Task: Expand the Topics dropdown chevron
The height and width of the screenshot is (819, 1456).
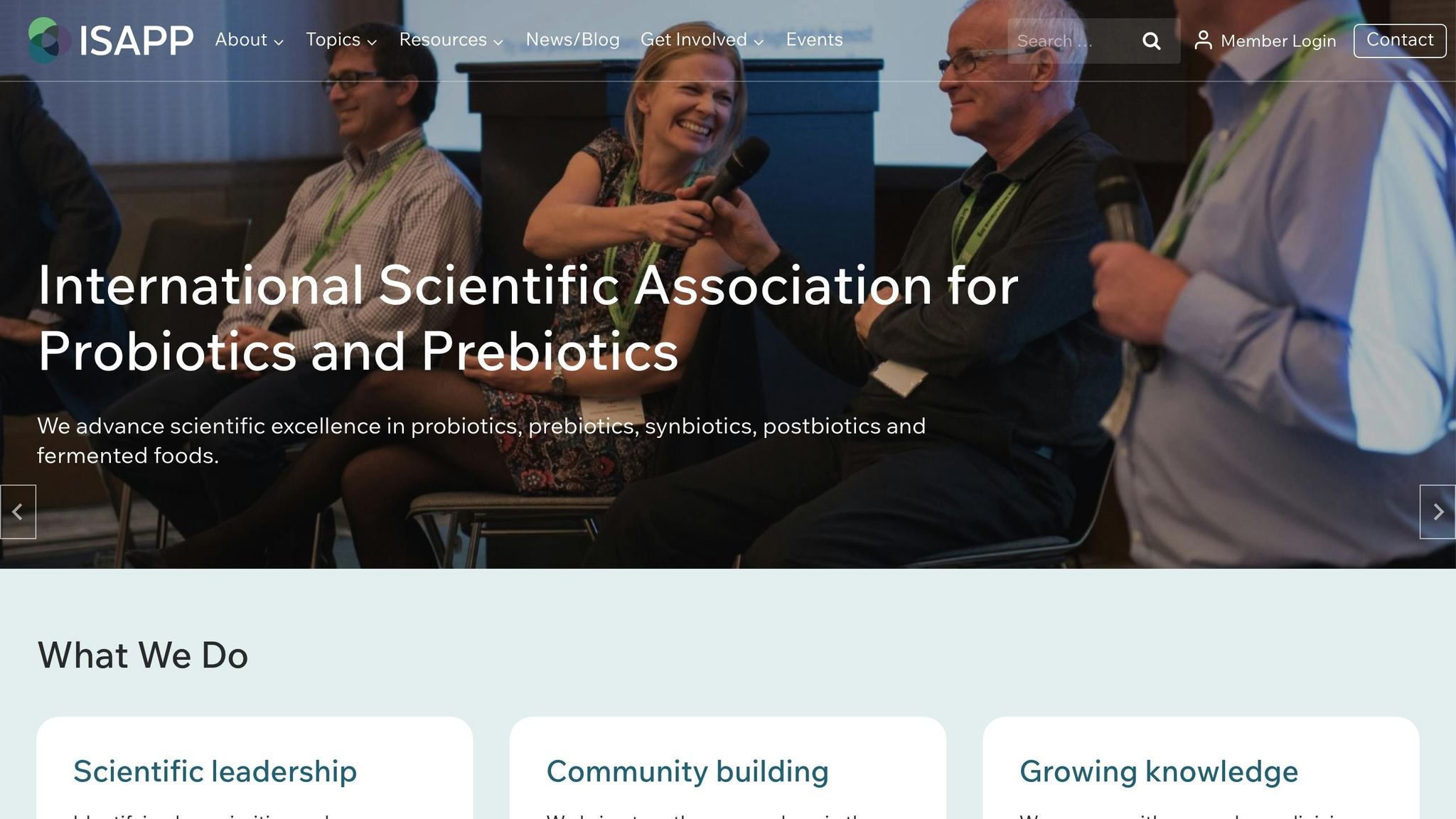Action: coord(372,42)
